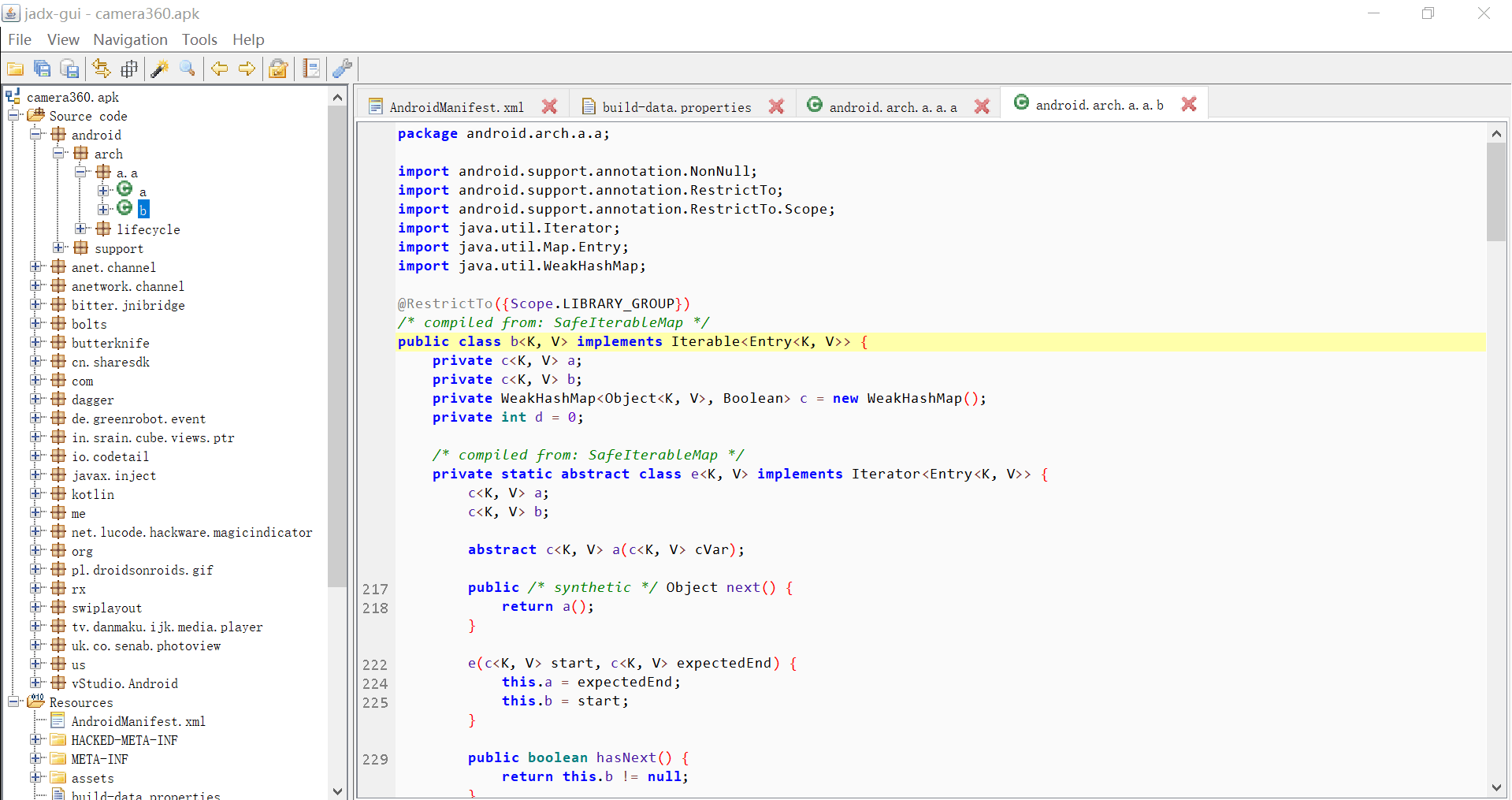Click the tree panel scroll-down arrow
Viewport: 1512px width, 800px height.
tap(337, 791)
